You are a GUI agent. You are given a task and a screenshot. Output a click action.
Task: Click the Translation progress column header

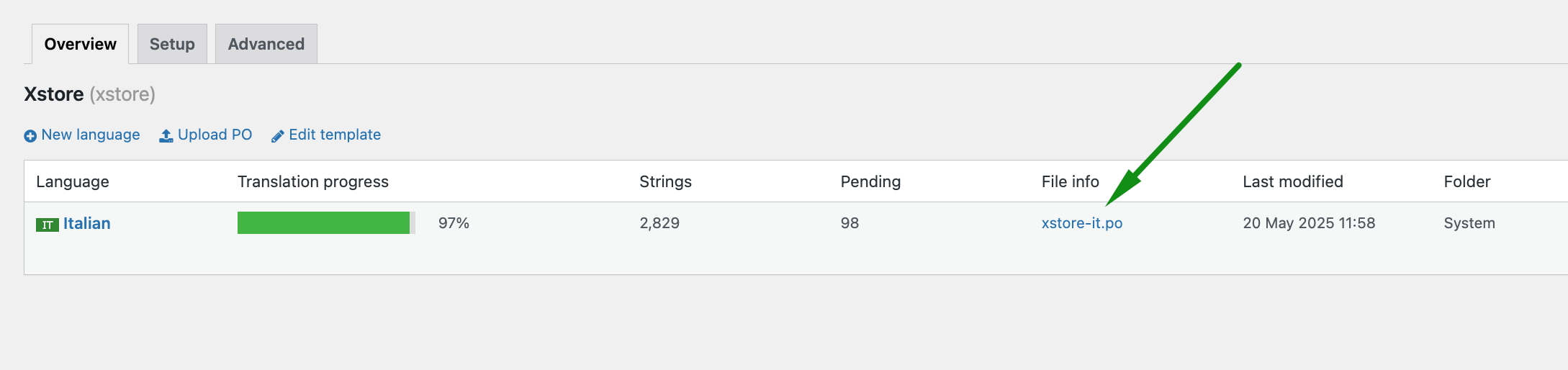(x=313, y=181)
